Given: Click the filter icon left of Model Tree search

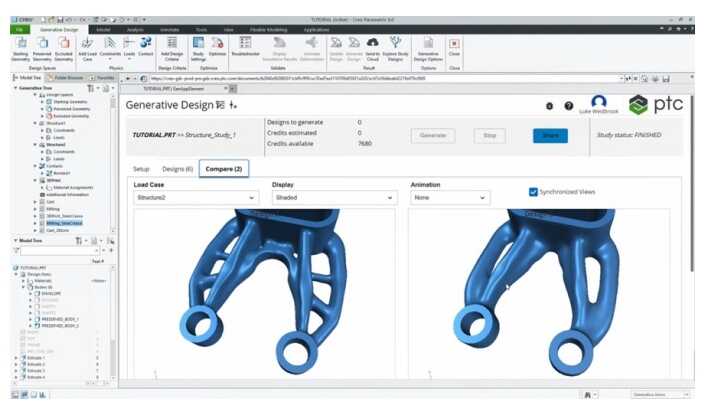Looking at the screenshot, I should click(x=16, y=250).
